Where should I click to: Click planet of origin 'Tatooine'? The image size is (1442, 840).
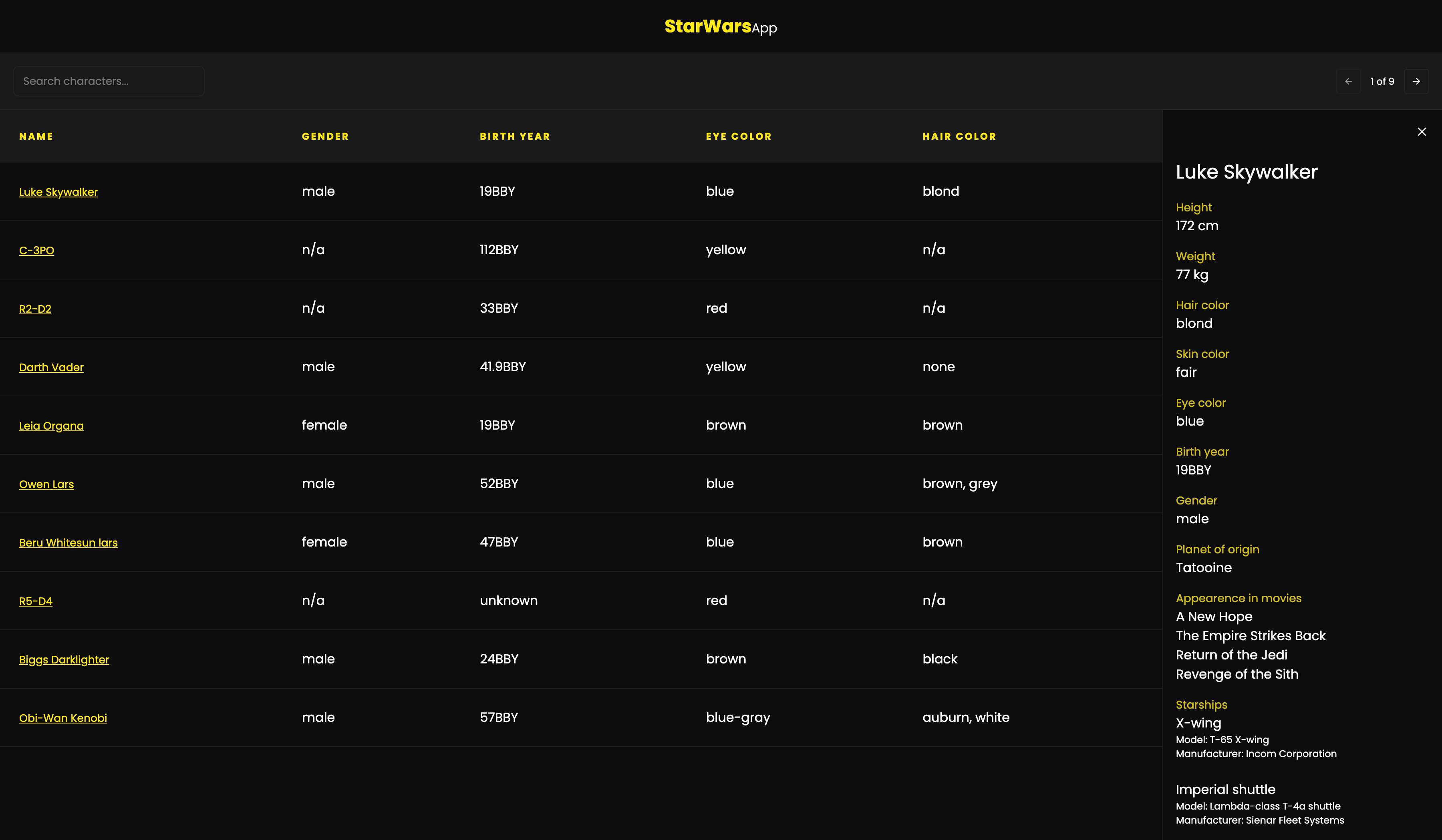pyautogui.click(x=1203, y=568)
